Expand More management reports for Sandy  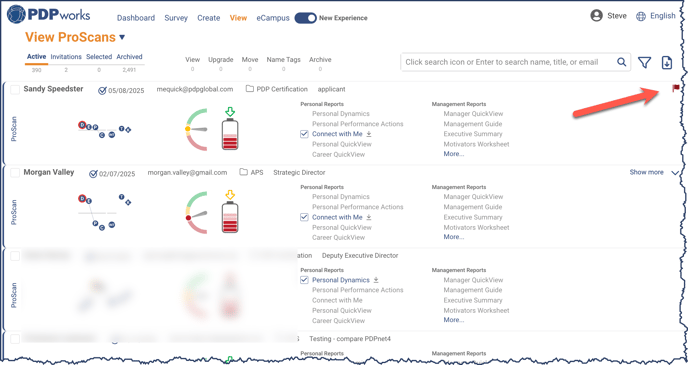tap(454, 154)
